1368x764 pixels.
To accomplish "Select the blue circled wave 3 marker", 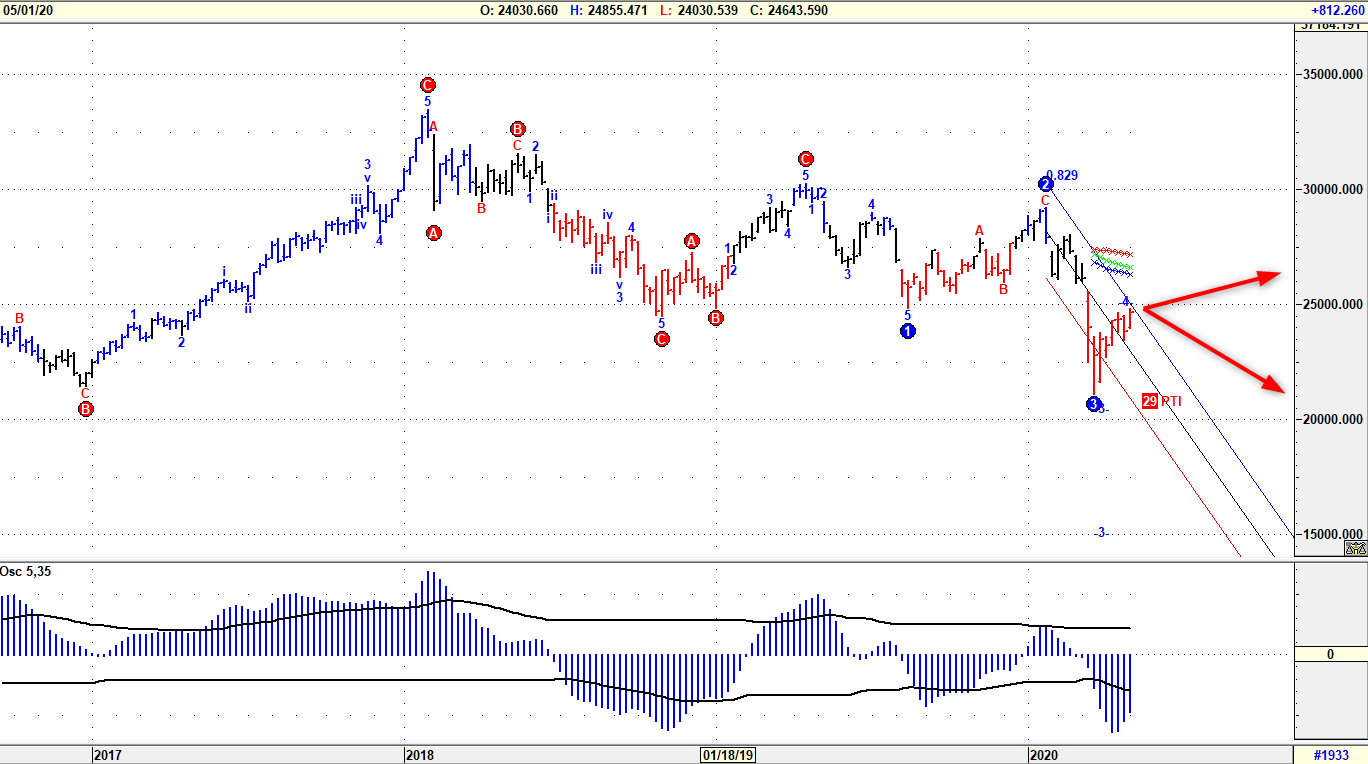I will tap(1093, 404).
